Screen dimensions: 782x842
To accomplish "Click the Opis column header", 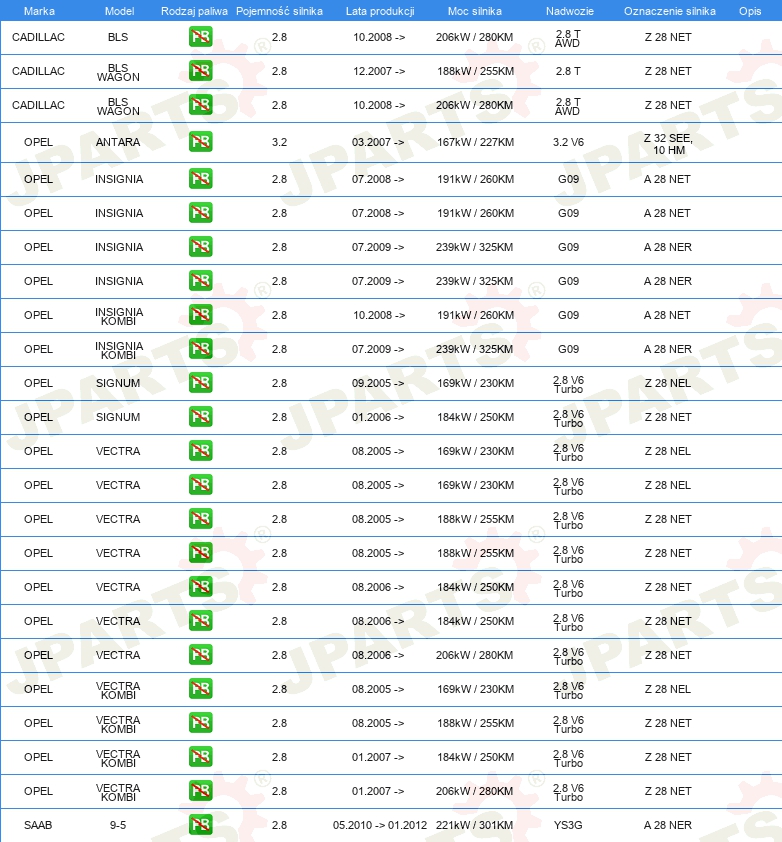I will pos(750,11).
